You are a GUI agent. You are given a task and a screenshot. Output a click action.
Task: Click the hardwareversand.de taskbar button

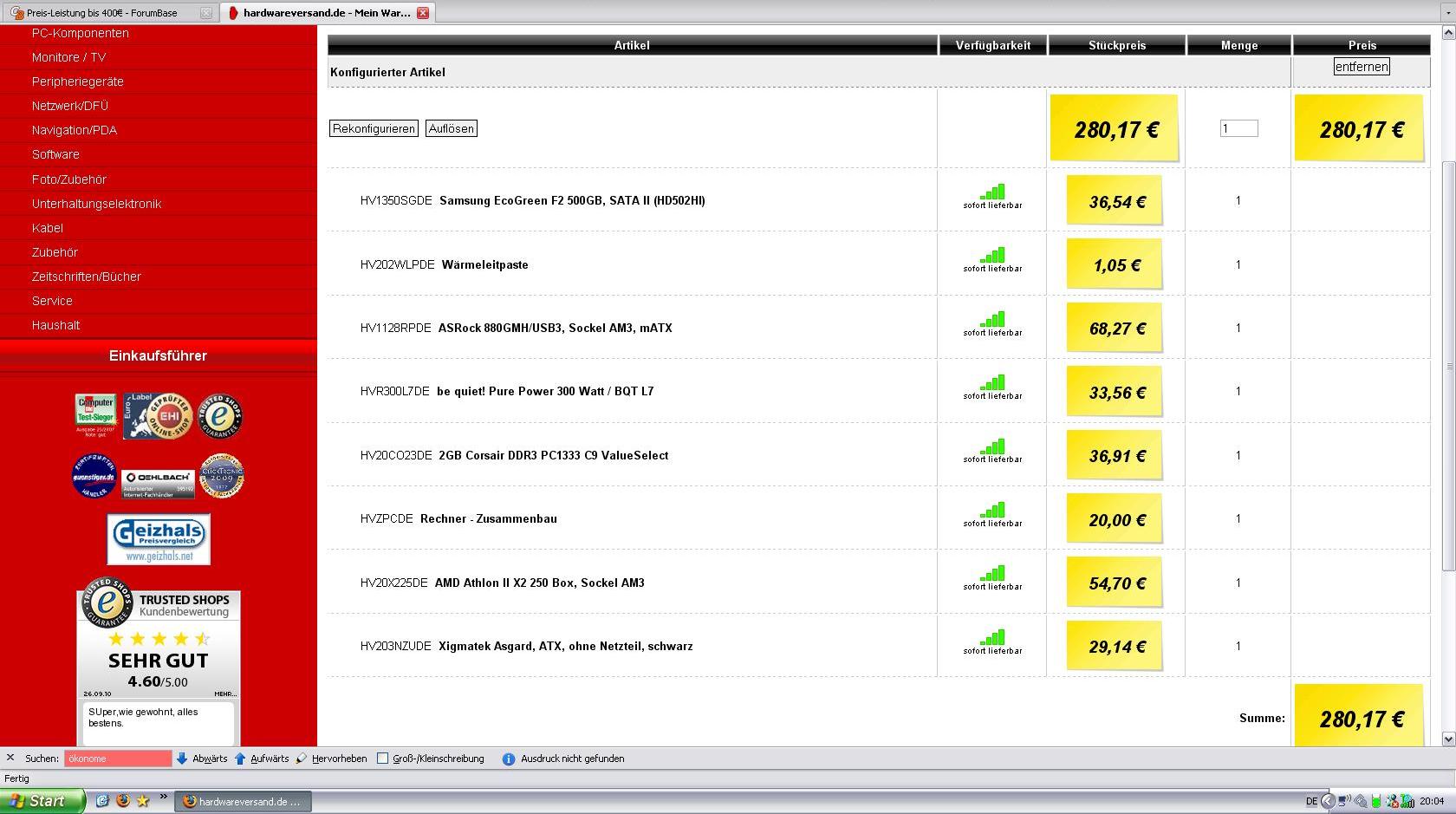pyautogui.click(x=244, y=801)
